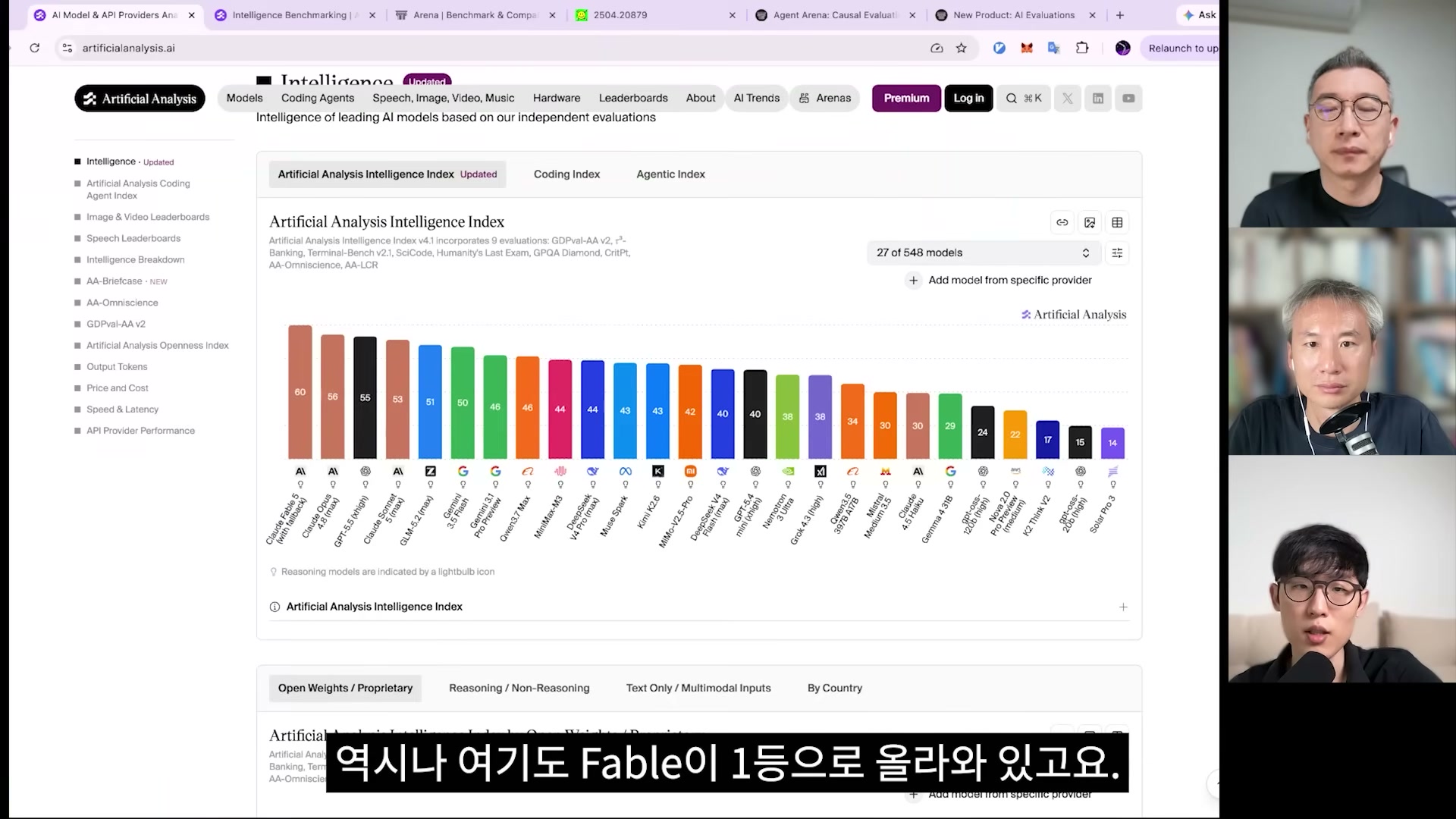Open the 27 of 548 models dropdown
This screenshot has height=819, width=1456.
coord(984,253)
